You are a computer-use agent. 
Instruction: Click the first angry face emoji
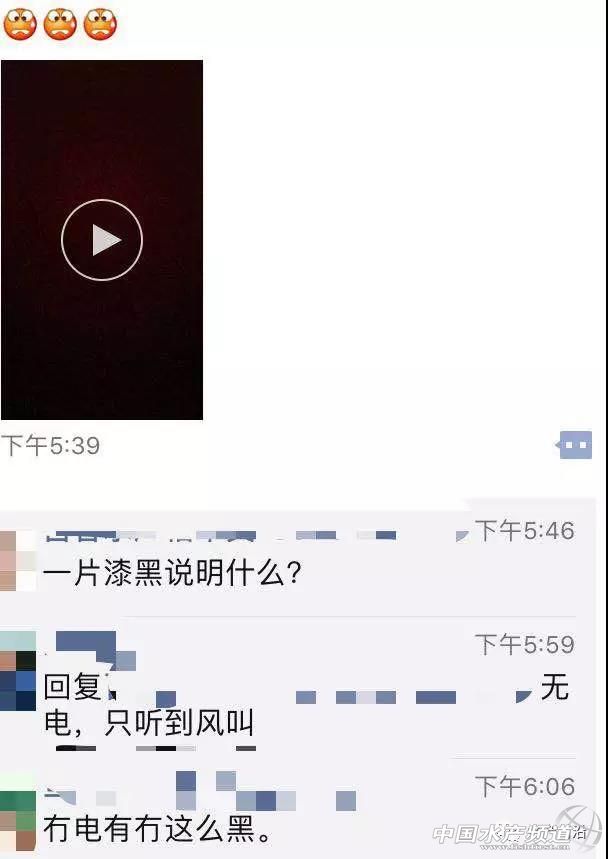click(20, 24)
